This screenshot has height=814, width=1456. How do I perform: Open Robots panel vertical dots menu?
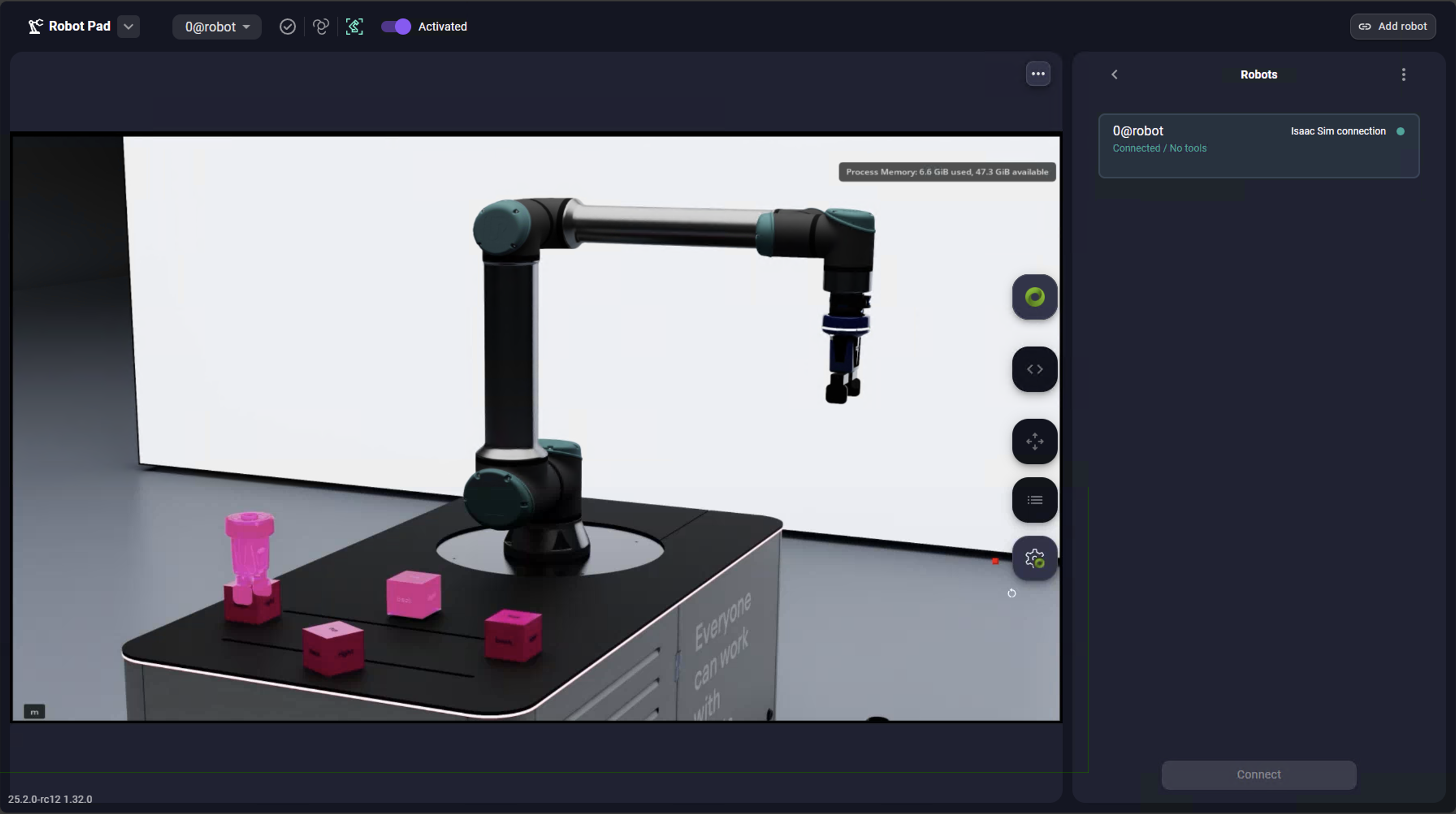pos(1404,75)
